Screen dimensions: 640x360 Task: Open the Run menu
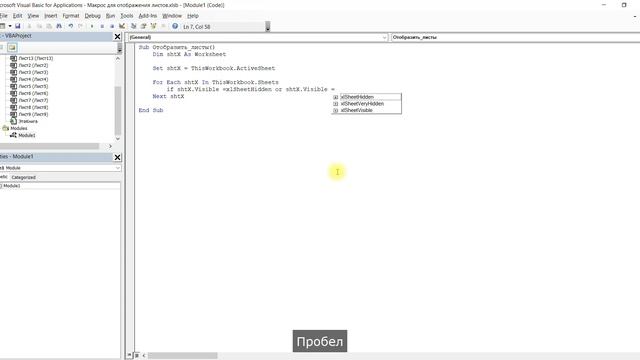tap(110, 16)
